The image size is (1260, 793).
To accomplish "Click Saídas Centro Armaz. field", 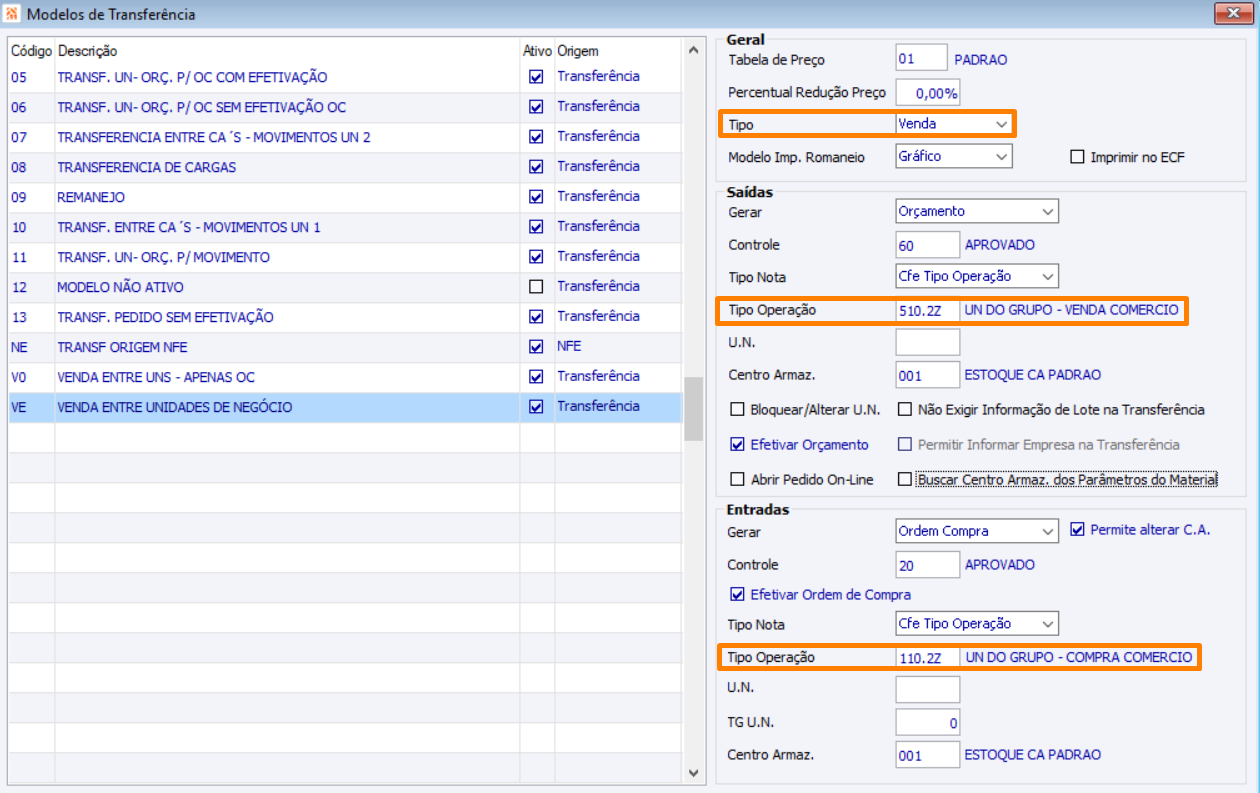I will (x=928, y=375).
